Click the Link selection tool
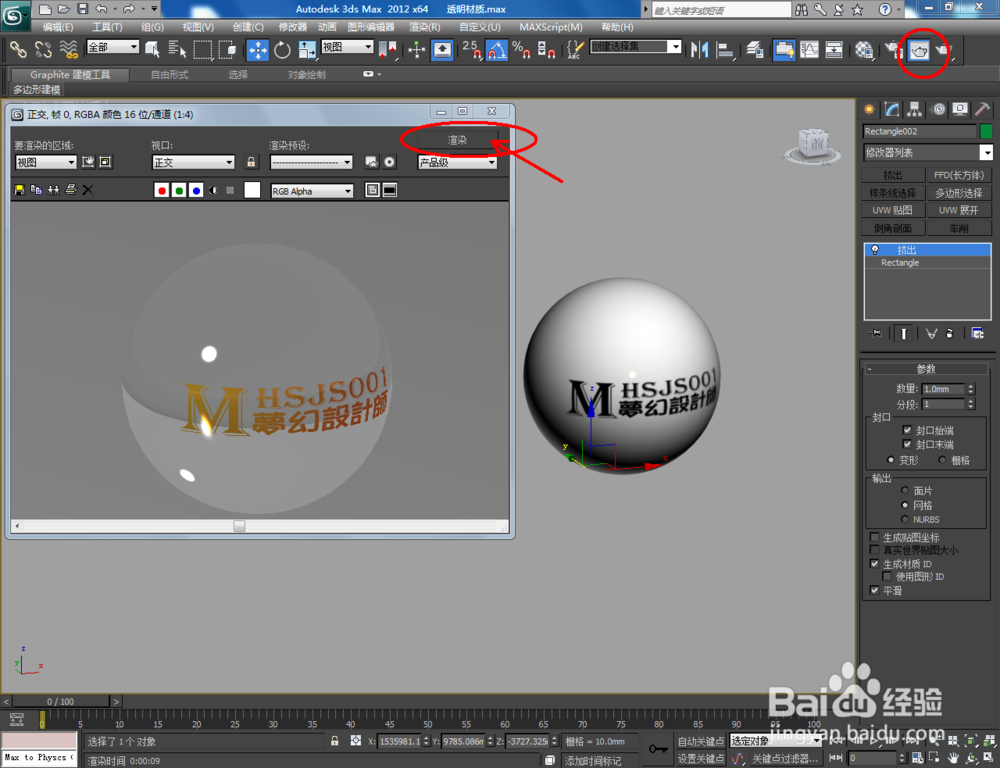 click(x=18, y=49)
